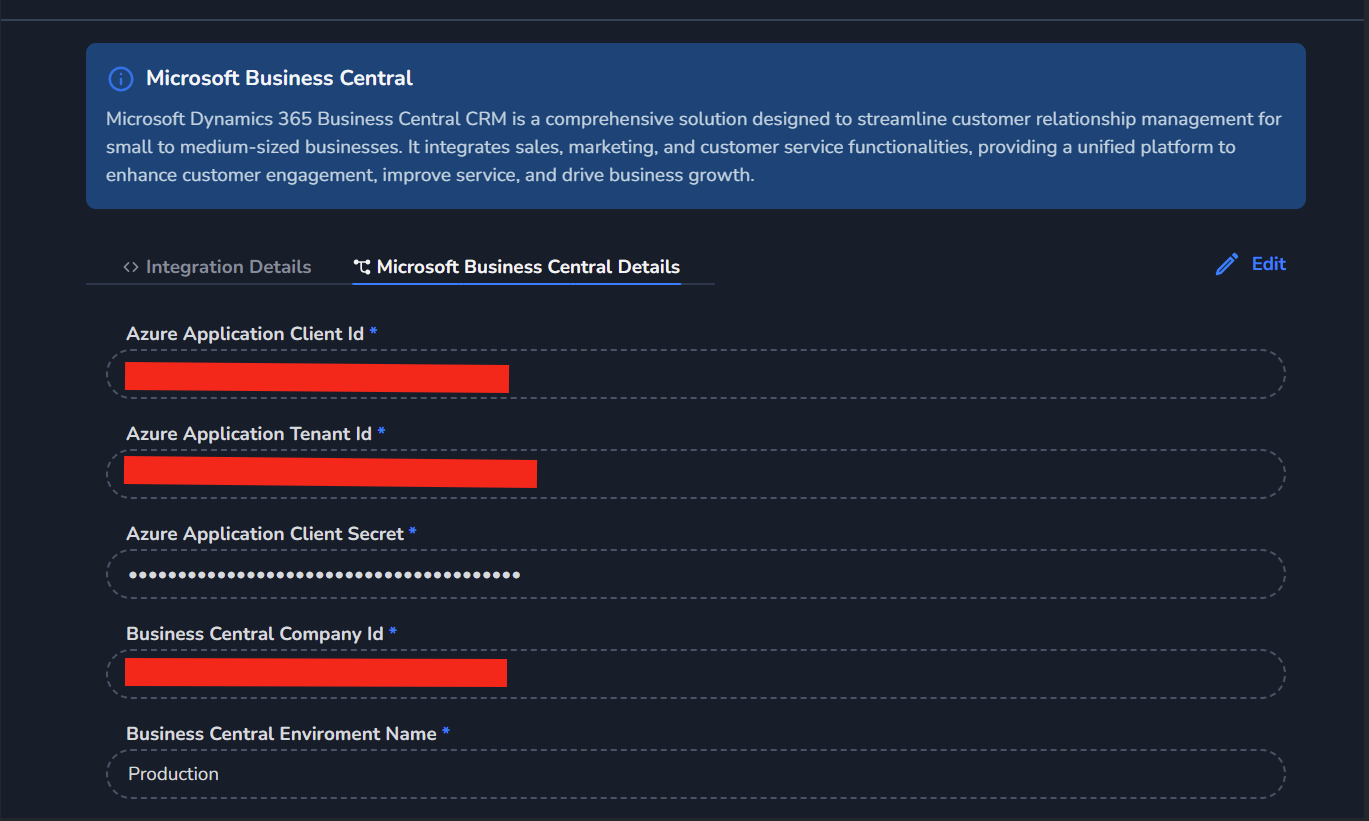Click the Azure Application Client Secret label
The width and height of the screenshot is (1369, 821).
pos(265,534)
